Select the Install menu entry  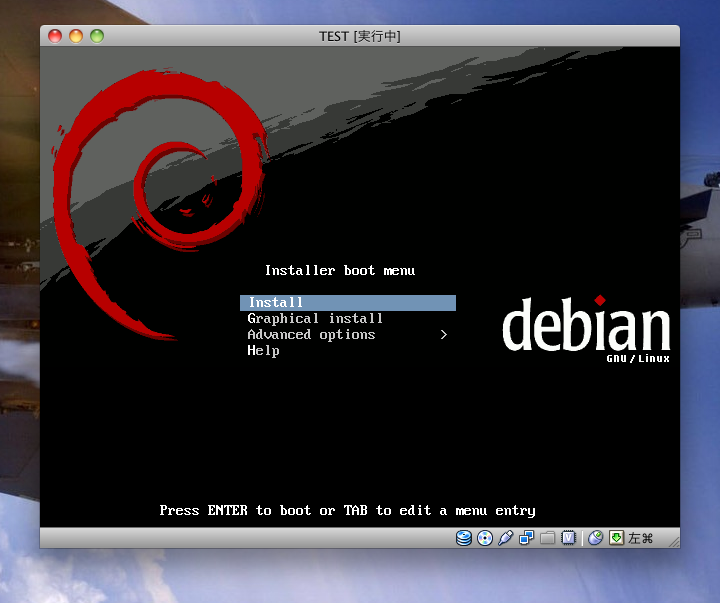348,303
